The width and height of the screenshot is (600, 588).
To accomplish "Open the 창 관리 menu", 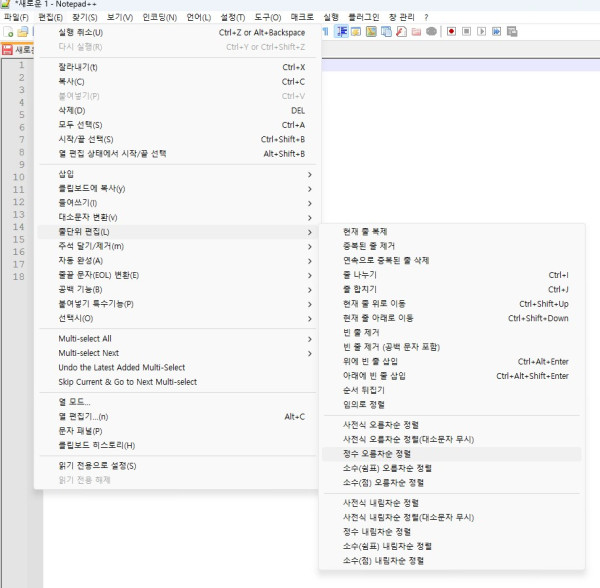I will [401, 17].
